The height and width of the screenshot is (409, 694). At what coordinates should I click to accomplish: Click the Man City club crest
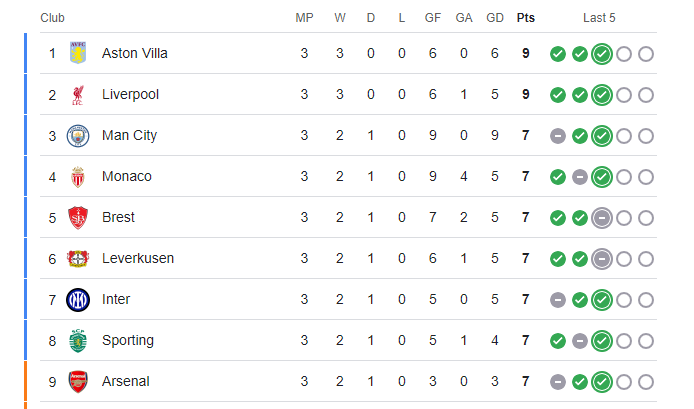[78, 135]
